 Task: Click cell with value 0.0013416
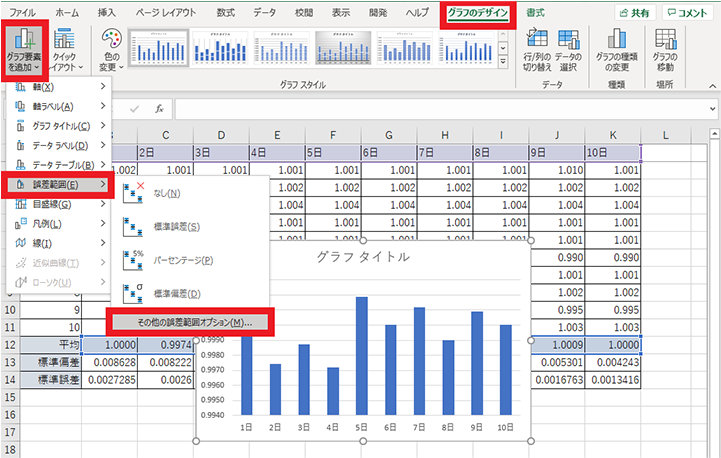(613, 380)
